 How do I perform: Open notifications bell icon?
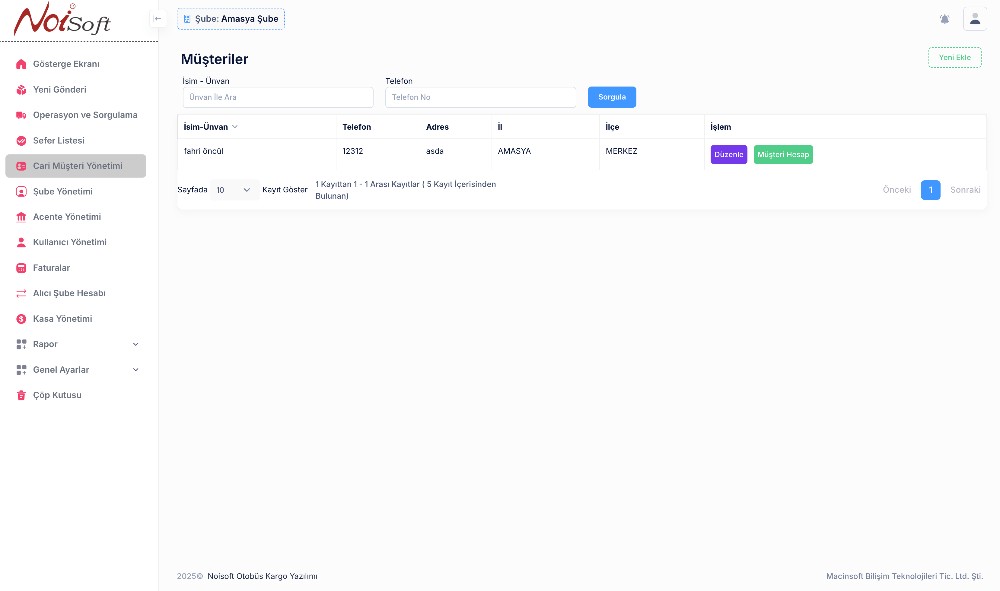click(x=945, y=19)
